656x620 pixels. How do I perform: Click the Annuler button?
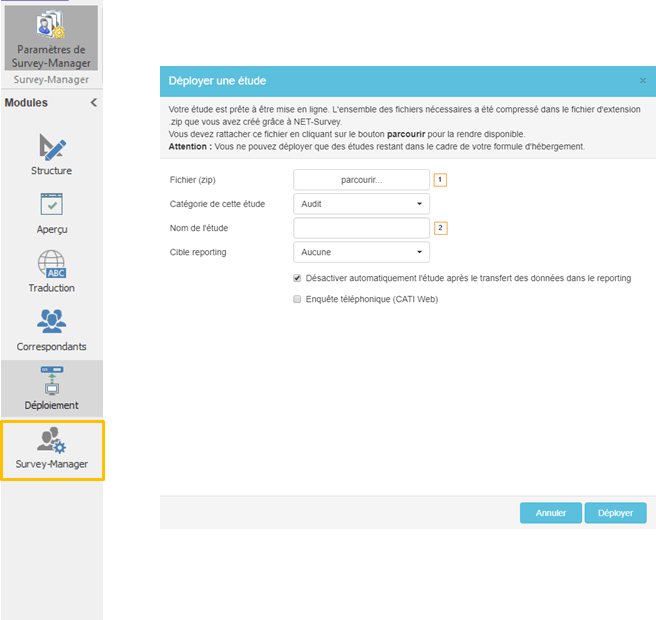point(551,513)
